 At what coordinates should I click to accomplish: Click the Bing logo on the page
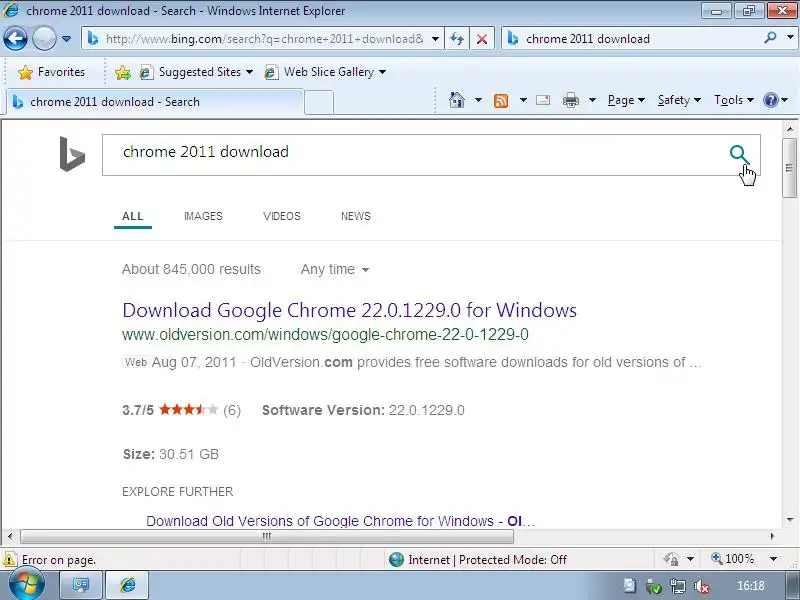click(72, 154)
